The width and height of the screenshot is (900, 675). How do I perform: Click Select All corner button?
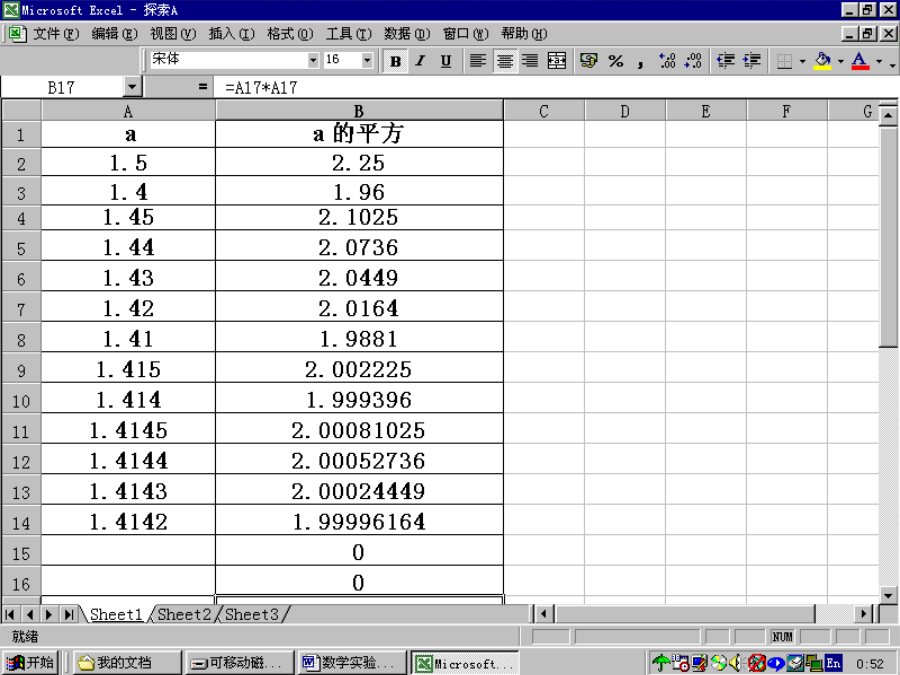pyautogui.click(x=21, y=110)
